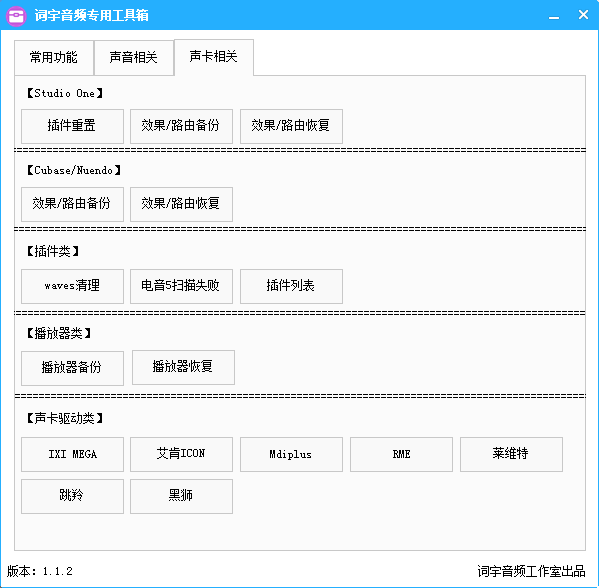
Task: Click 插件重置 under Studio One
Action: (72, 126)
